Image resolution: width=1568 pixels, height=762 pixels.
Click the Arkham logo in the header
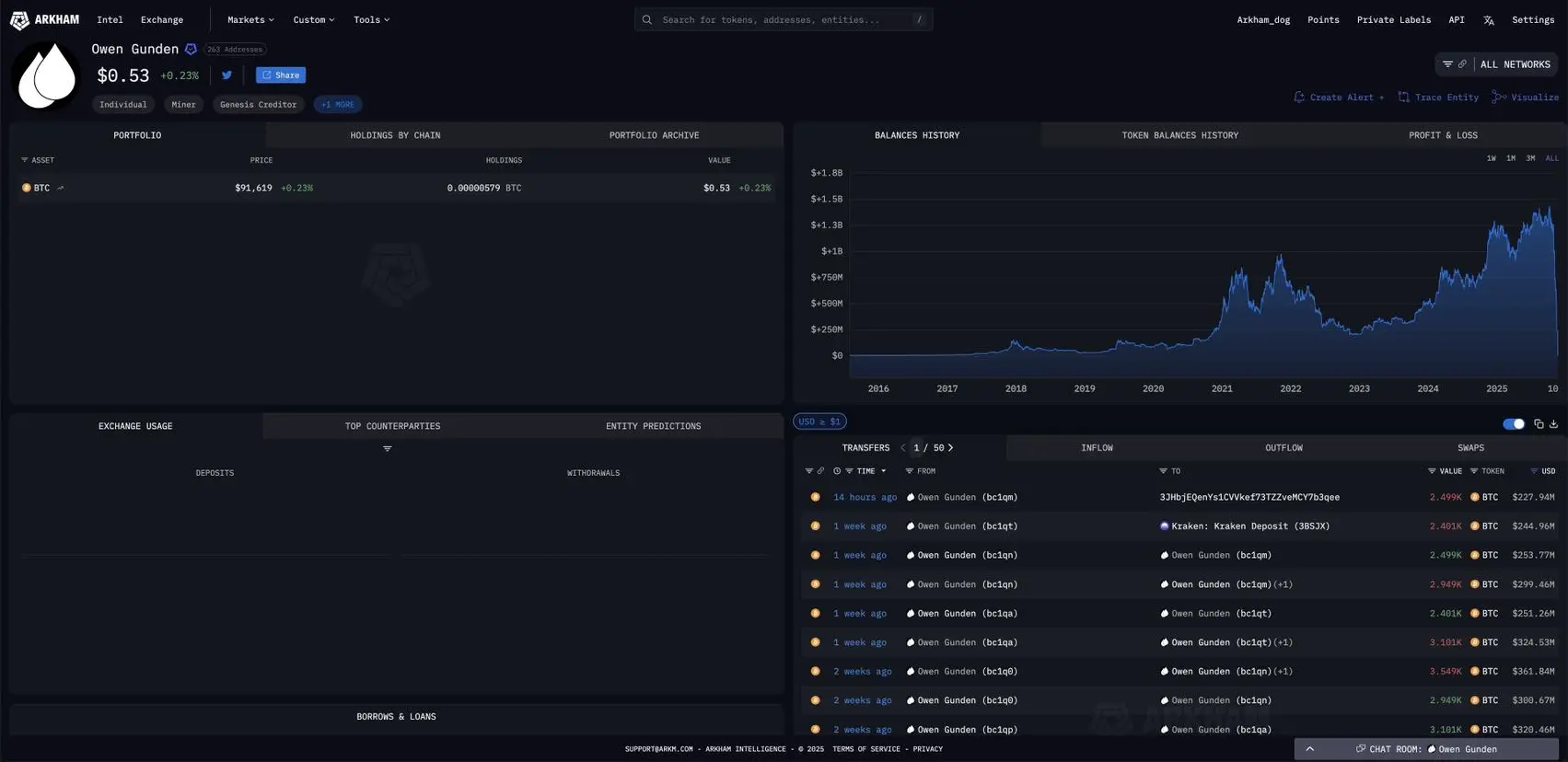(x=44, y=19)
